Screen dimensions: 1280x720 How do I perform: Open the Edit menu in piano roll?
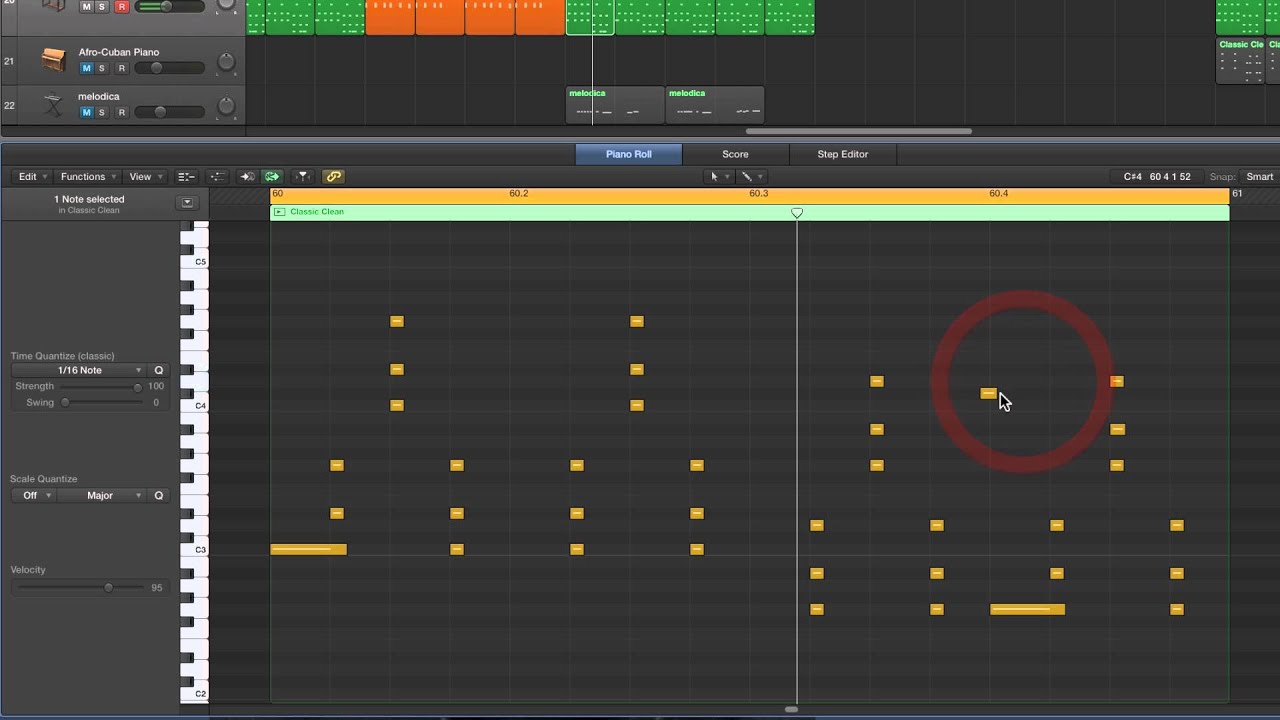pos(33,177)
